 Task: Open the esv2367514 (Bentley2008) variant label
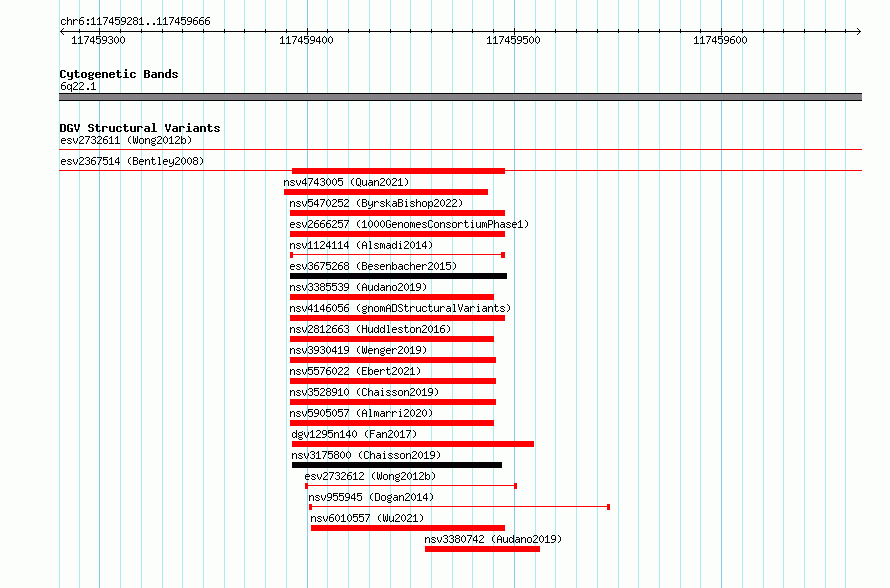[132, 161]
